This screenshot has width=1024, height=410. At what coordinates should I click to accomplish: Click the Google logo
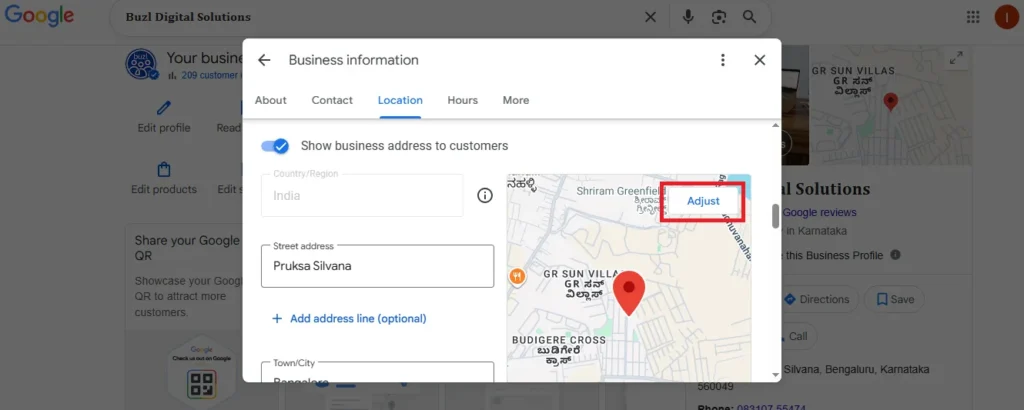(39, 17)
